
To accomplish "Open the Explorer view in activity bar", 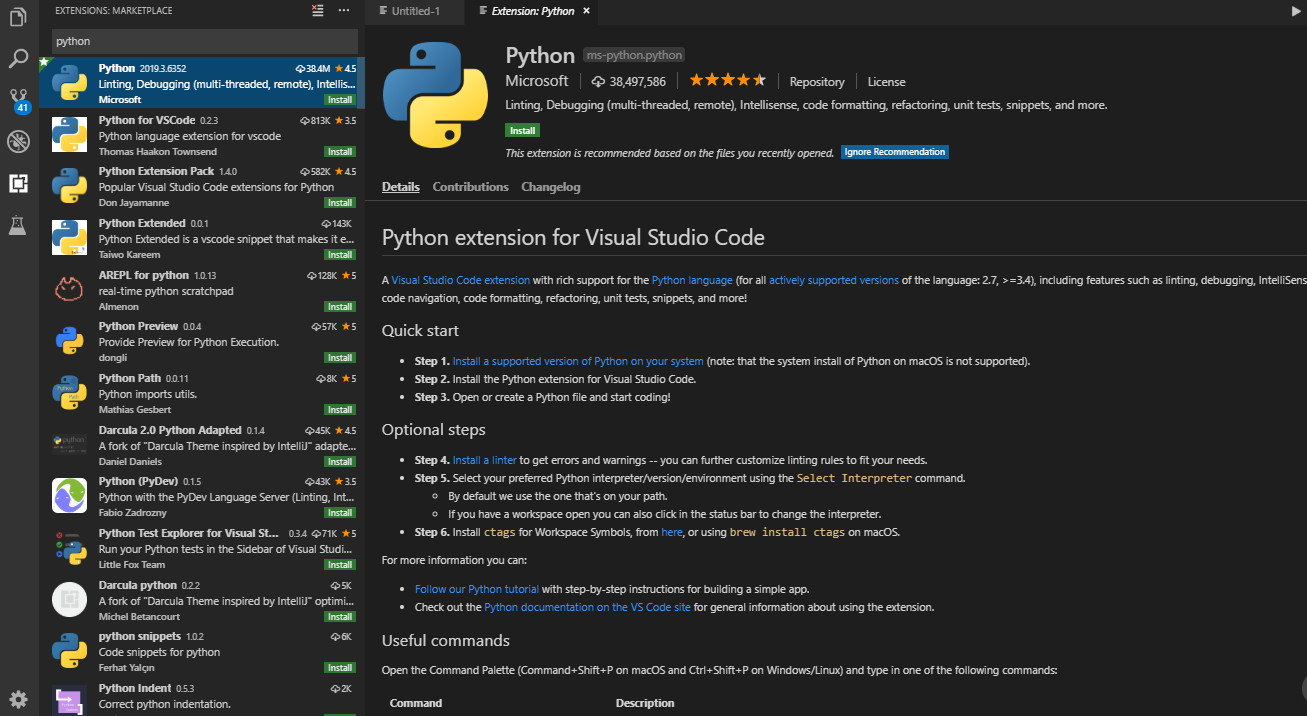I will [x=18, y=17].
